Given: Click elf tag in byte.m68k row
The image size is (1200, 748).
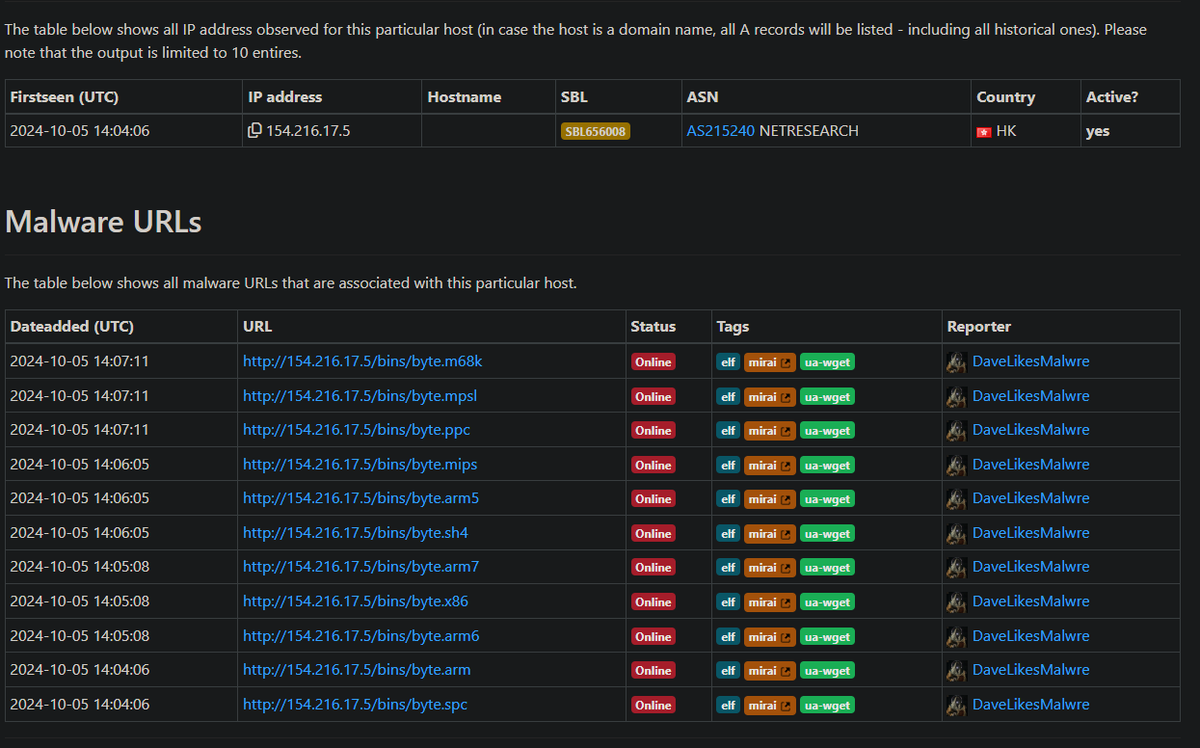Looking at the screenshot, I should click(x=728, y=362).
